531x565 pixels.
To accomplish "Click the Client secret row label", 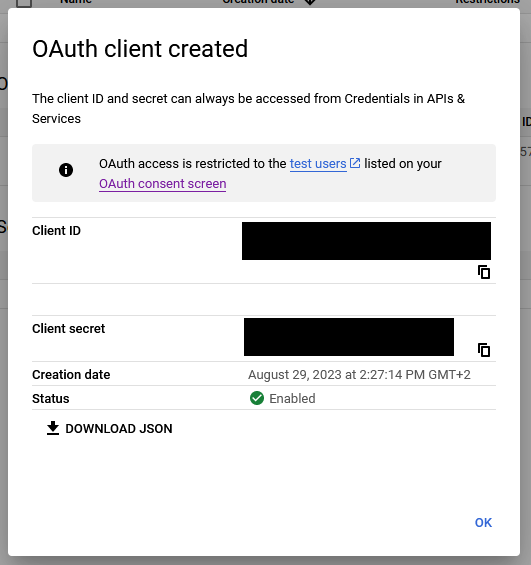I will coord(68,329).
